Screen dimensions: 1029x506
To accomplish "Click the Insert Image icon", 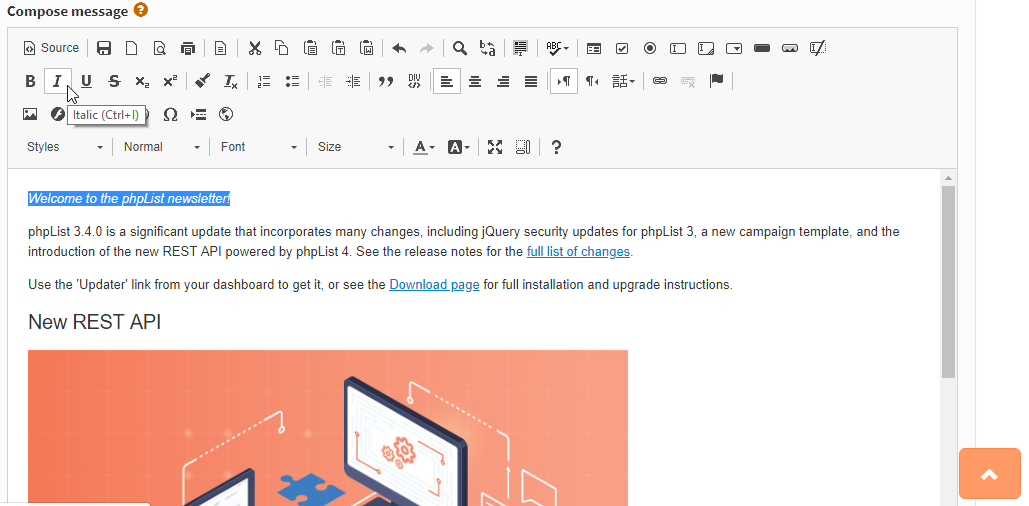I will pyautogui.click(x=30, y=115).
